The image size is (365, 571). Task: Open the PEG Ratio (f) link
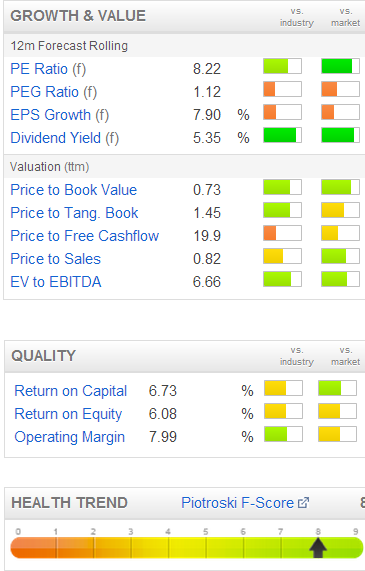(54, 92)
